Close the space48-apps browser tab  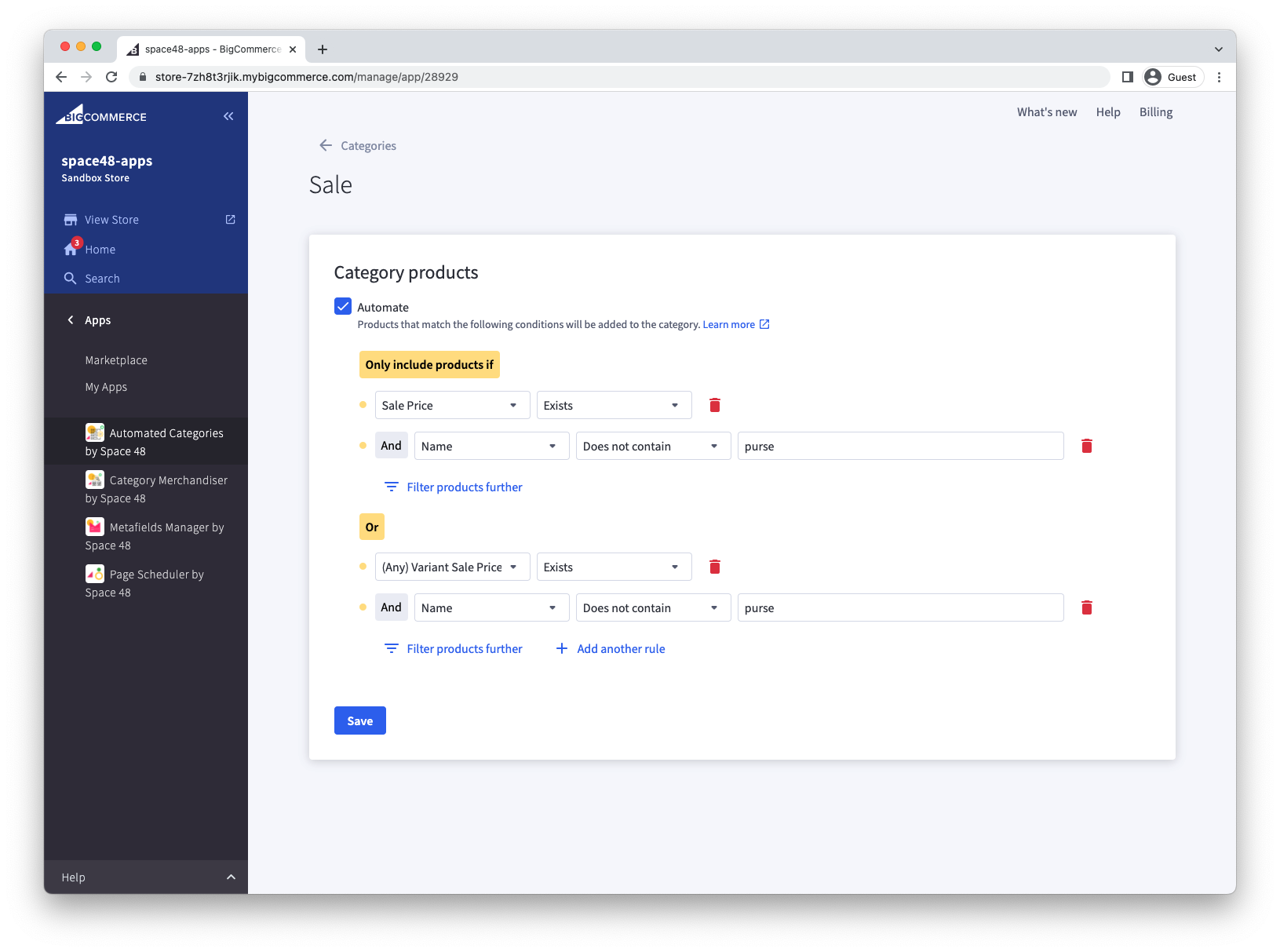(293, 49)
